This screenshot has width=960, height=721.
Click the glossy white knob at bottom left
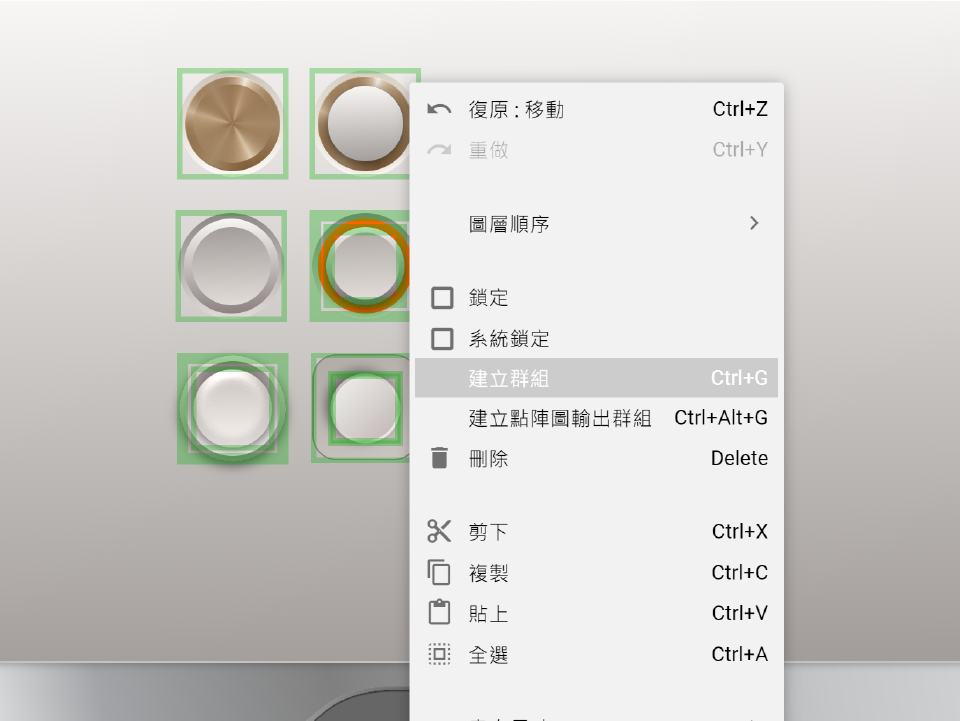pos(232,406)
